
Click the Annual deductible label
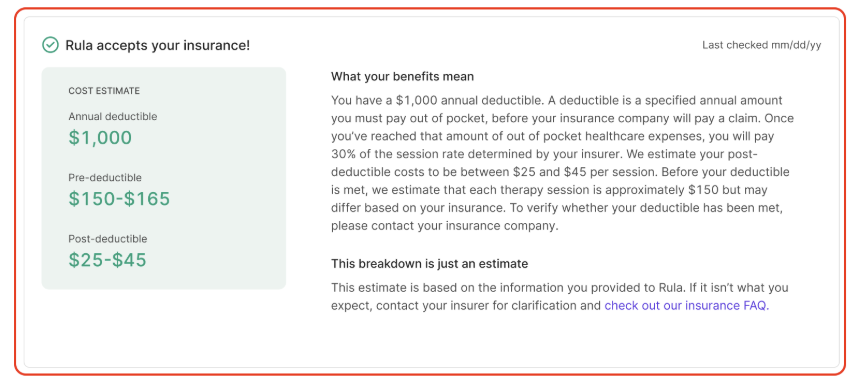tap(113, 117)
